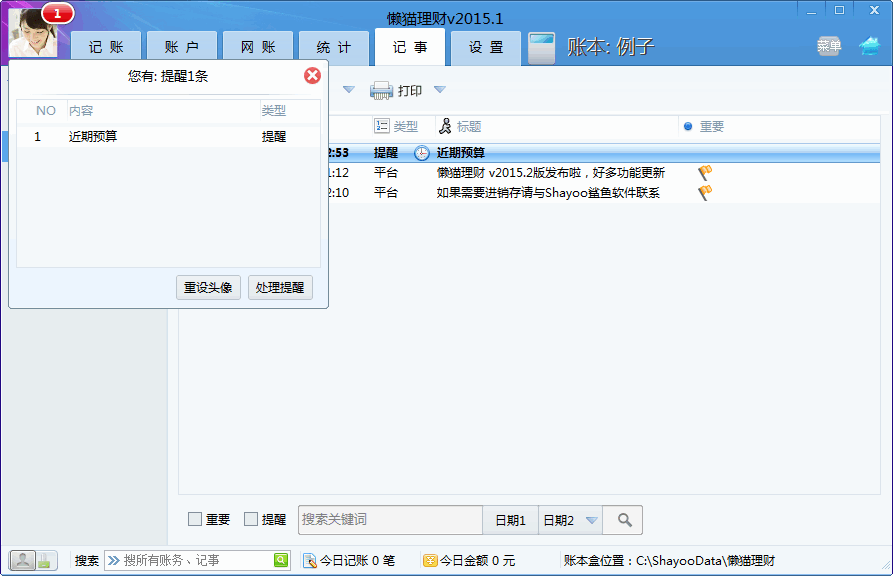
Task: Click the red notification badge showing 1
Action: (57, 14)
